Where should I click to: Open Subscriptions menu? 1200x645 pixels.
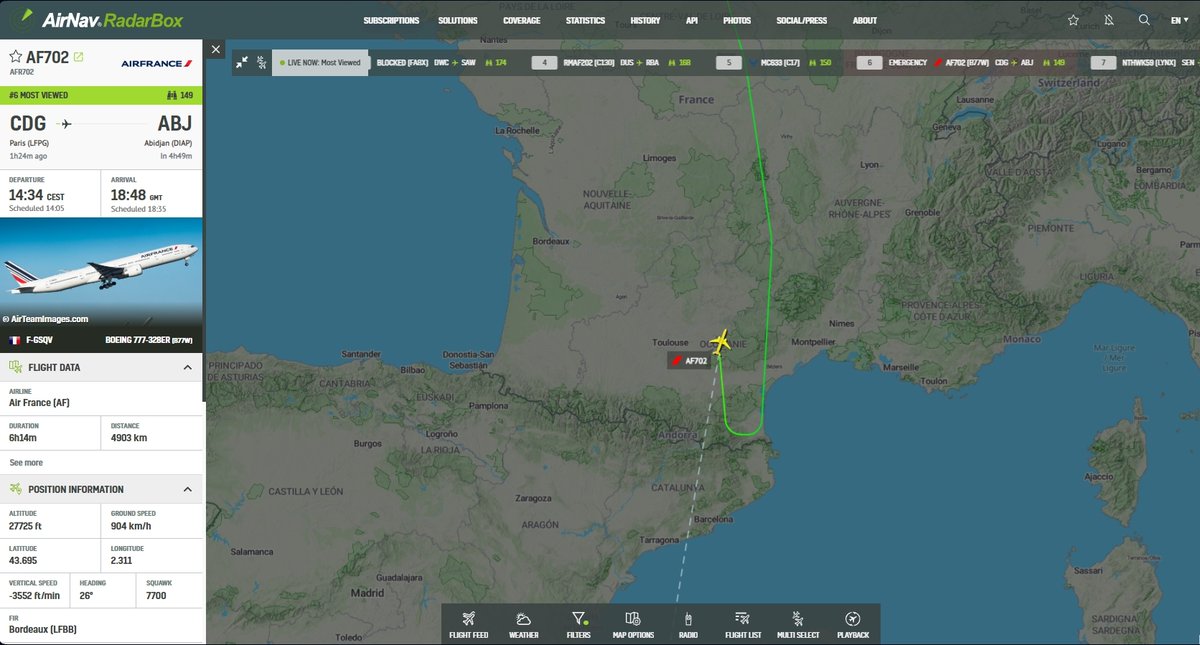click(392, 20)
